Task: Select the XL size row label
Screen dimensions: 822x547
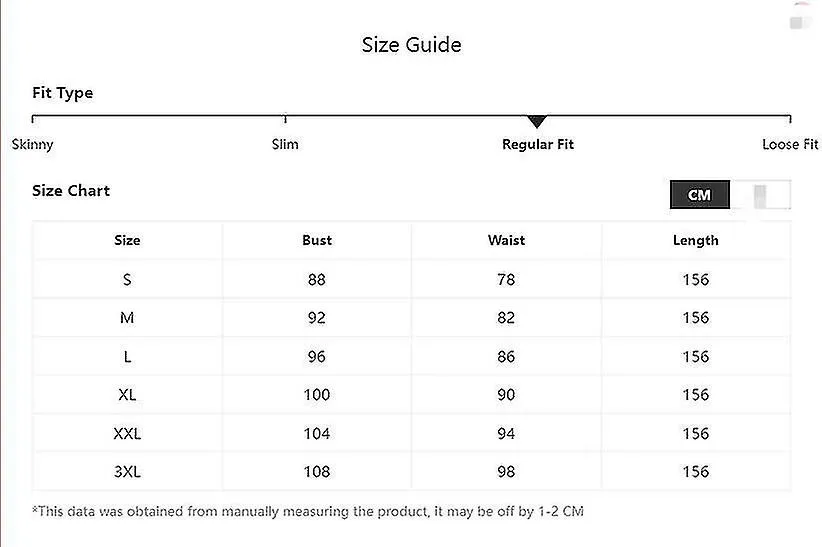Action: pyautogui.click(x=127, y=394)
